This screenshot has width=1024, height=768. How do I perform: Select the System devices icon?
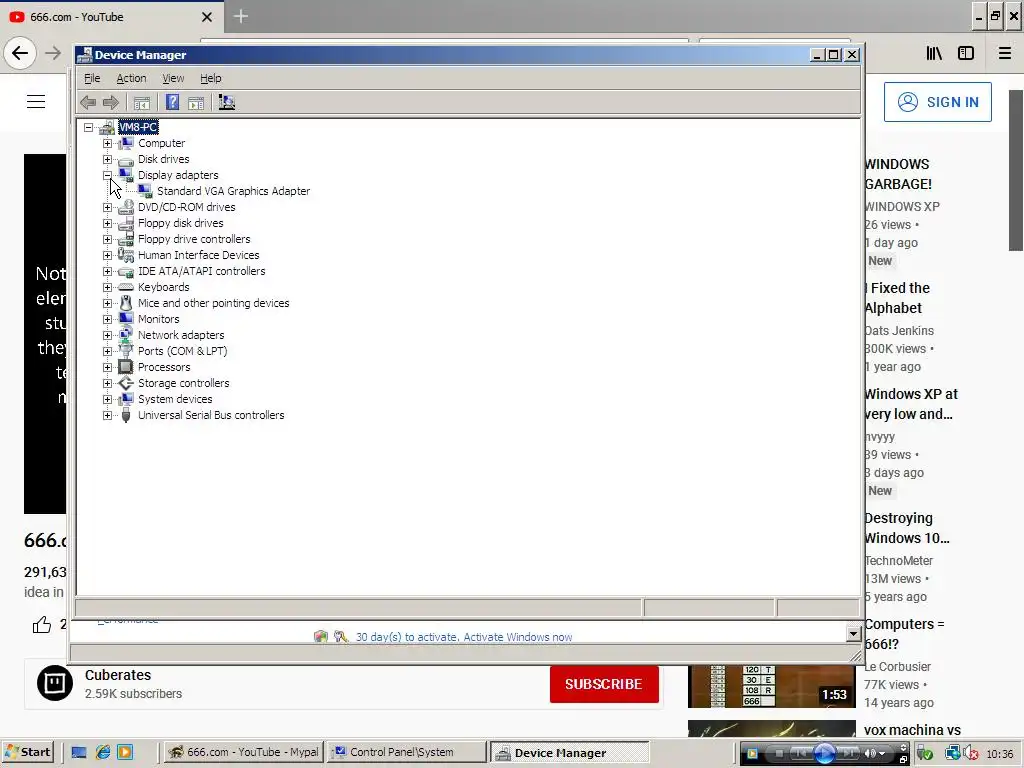pyautogui.click(x=126, y=399)
